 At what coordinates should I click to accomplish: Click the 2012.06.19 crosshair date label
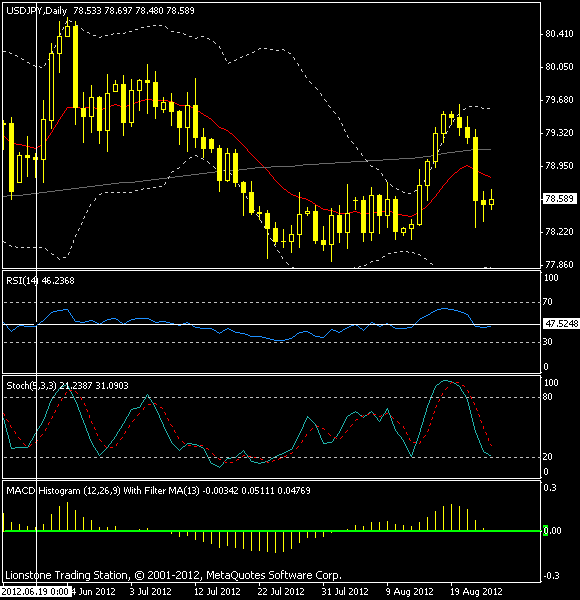[34, 592]
